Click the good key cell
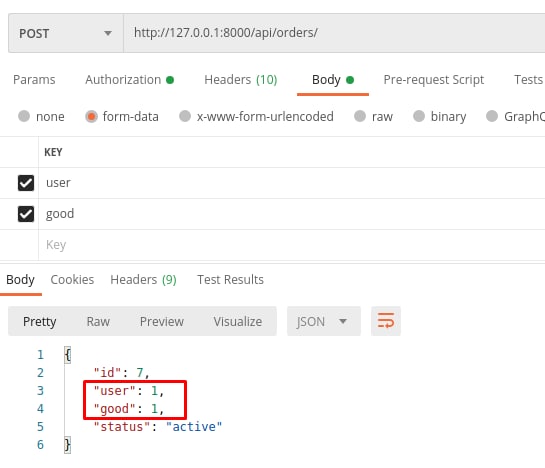This screenshot has width=545, height=468. click(x=292, y=214)
